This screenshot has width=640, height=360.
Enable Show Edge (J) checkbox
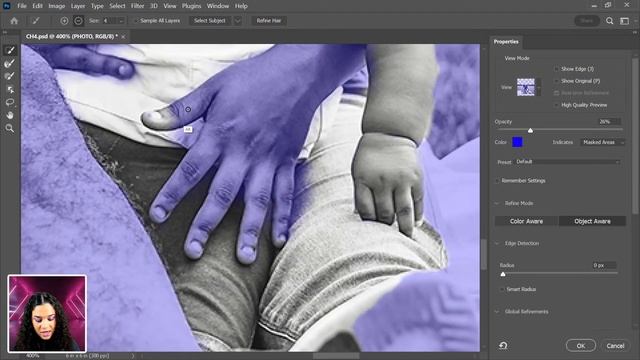pyautogui.click(x=556, y=69)
